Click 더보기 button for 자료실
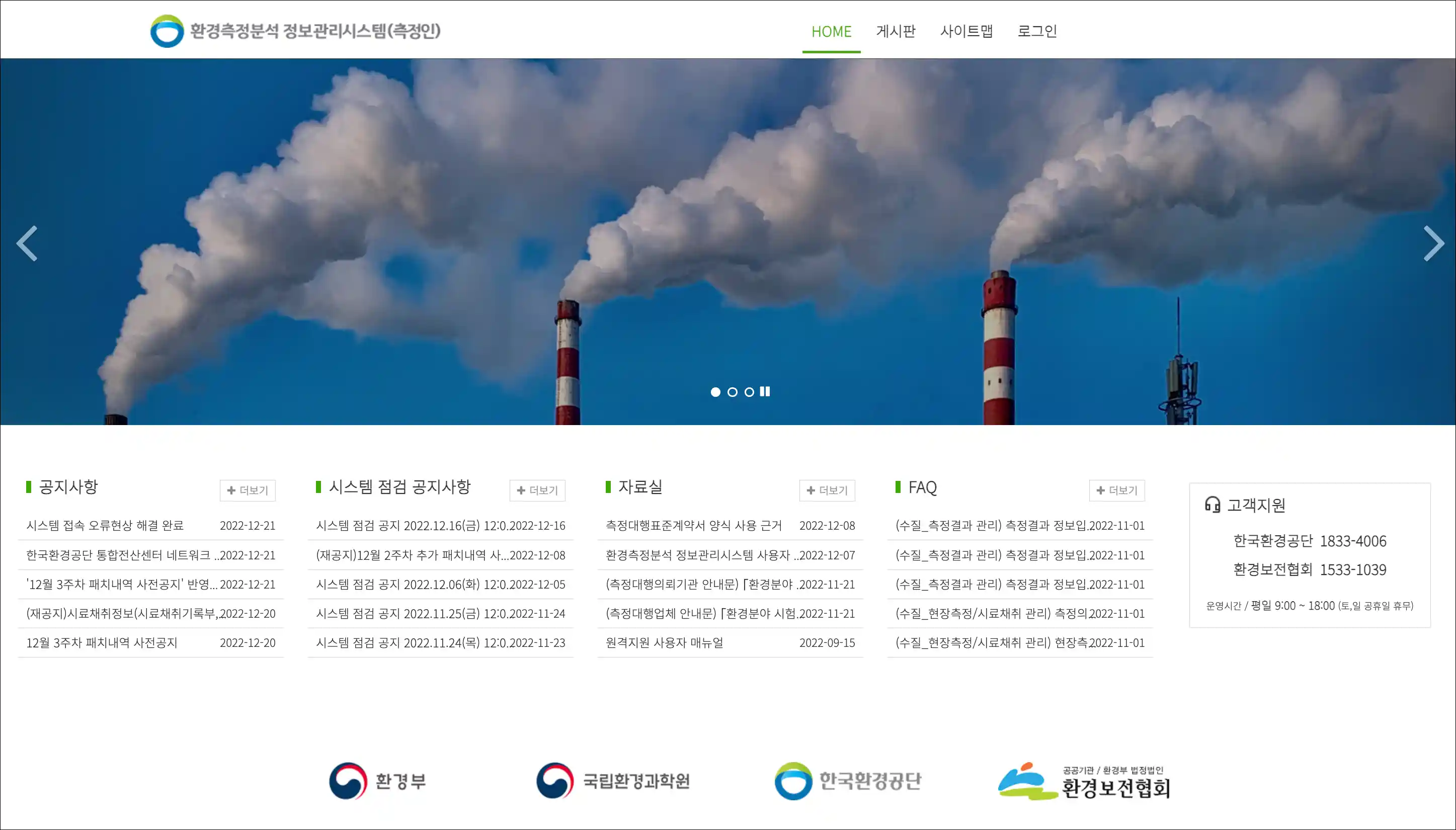Image resolution: width=1456 pixels, height=830 pixels. pyautogui.click(x=827, y=490)
